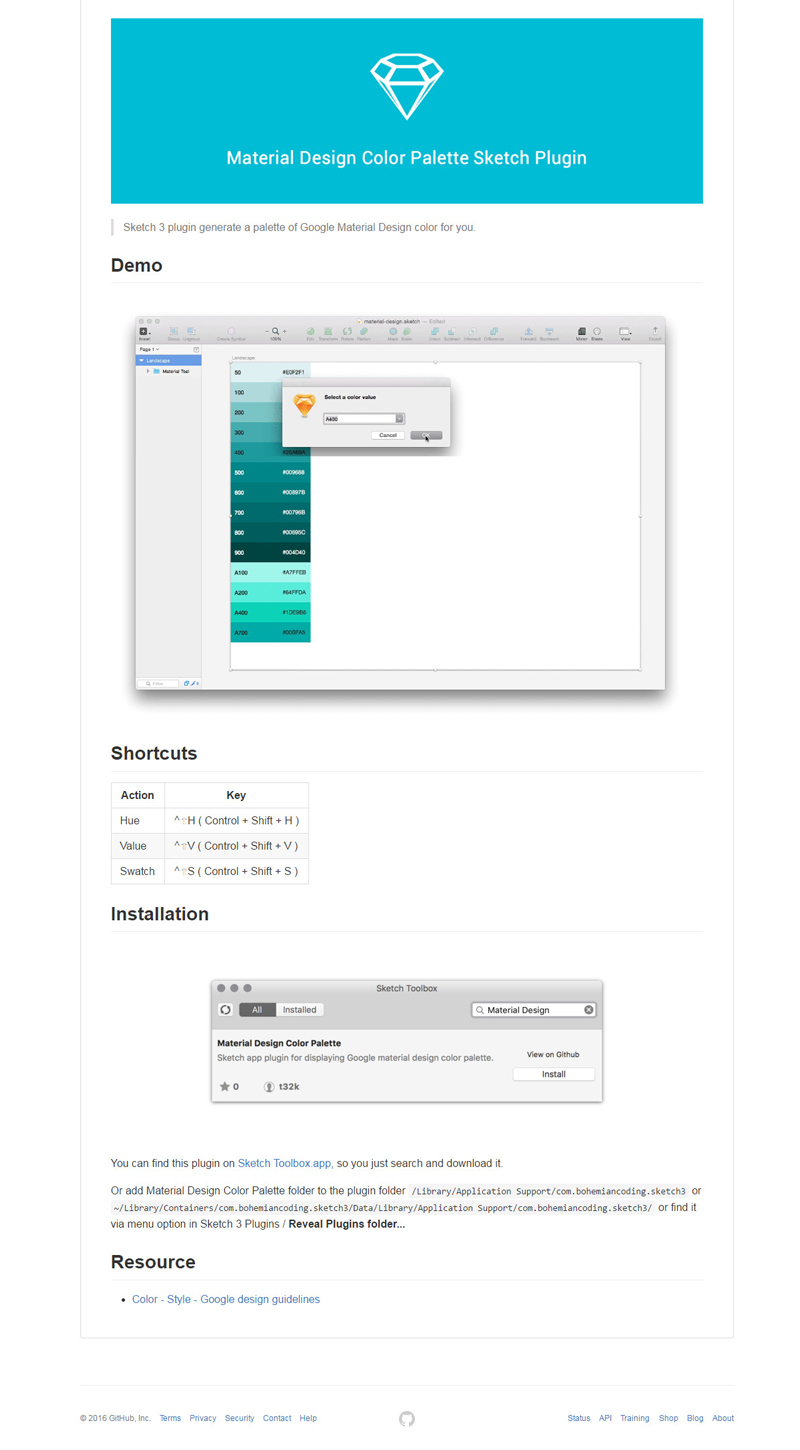
Task: Click the 500 teal swatch #009688
Action: click(x=270, y=472)
